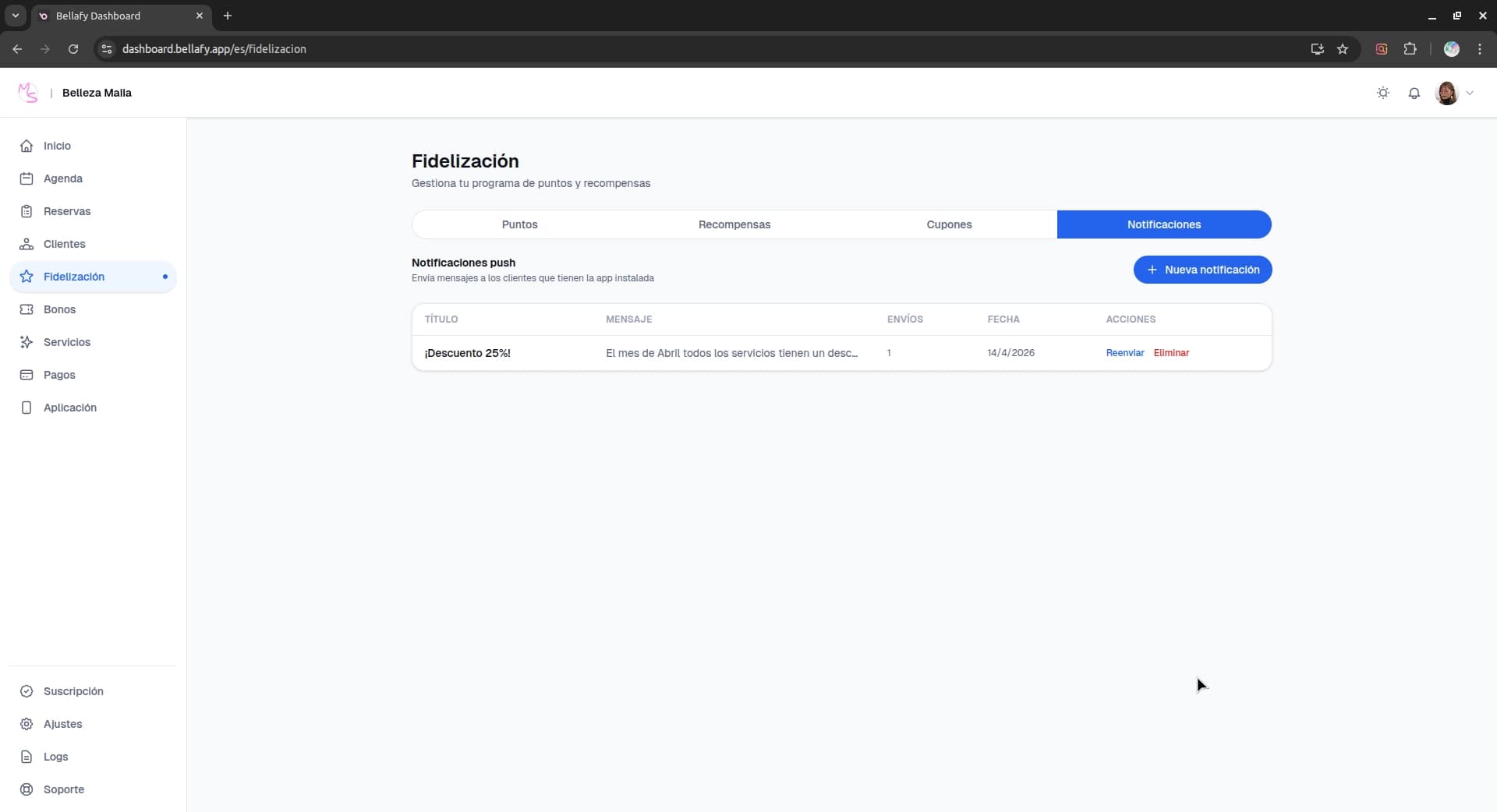Select the Reservas sidebar icon

point(67,211)
